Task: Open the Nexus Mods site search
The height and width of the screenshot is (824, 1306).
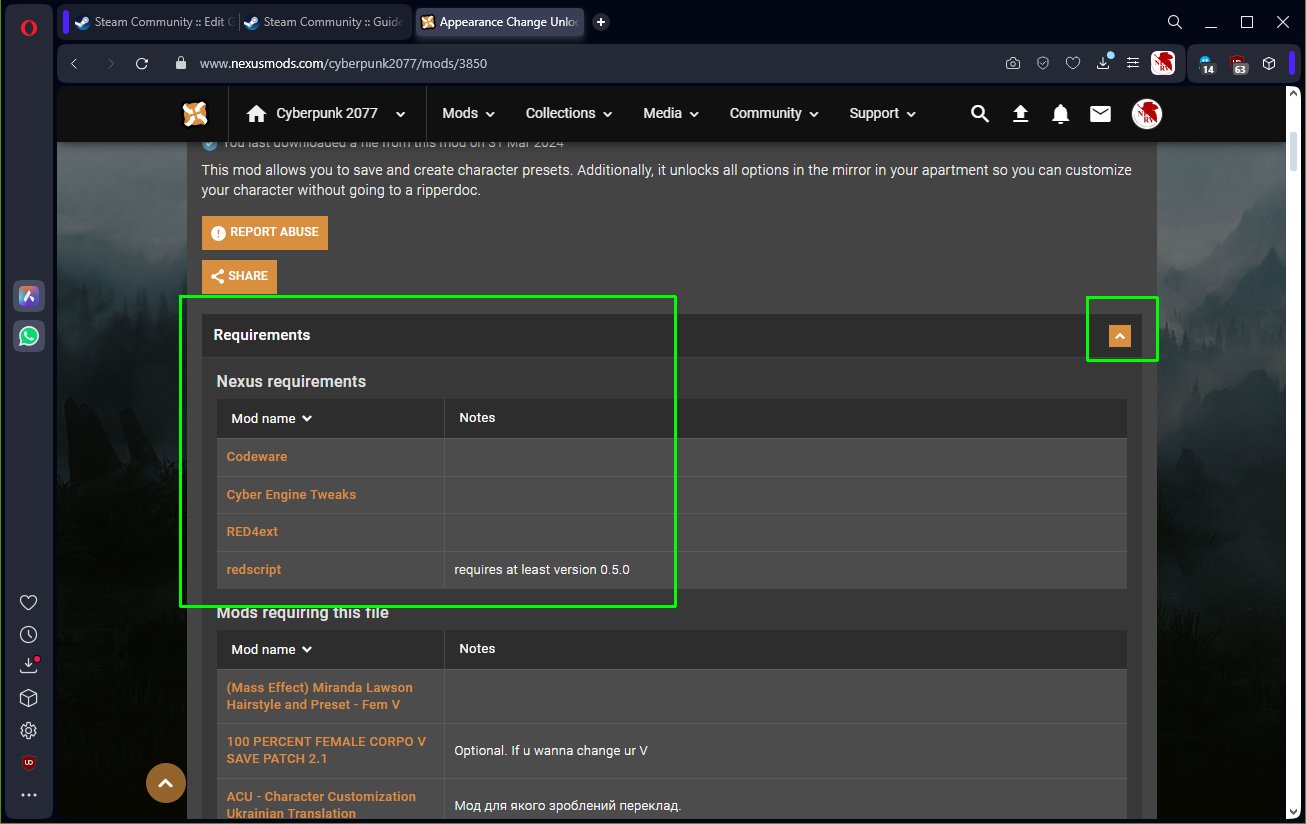Action: 980,114
